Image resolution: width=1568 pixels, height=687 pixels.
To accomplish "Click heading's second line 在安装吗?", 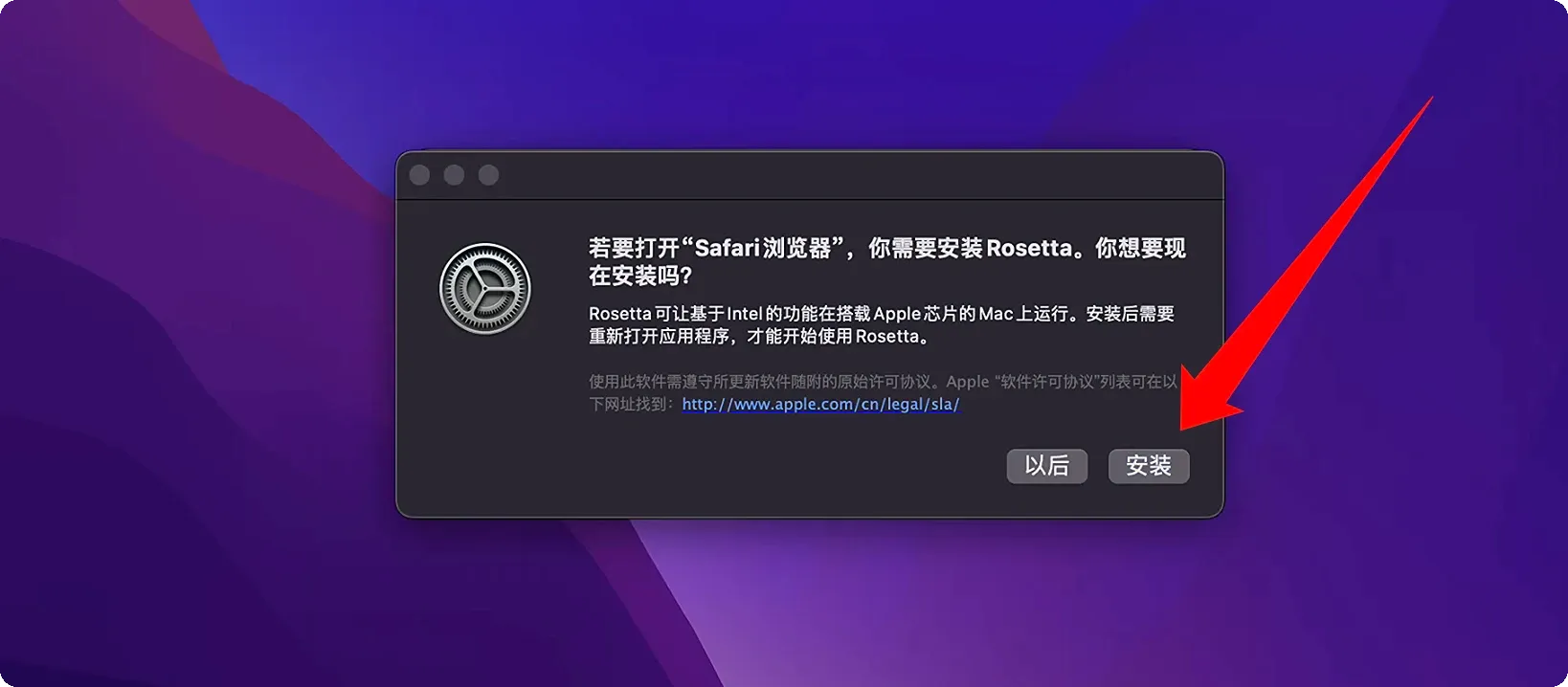I will 639,276.
